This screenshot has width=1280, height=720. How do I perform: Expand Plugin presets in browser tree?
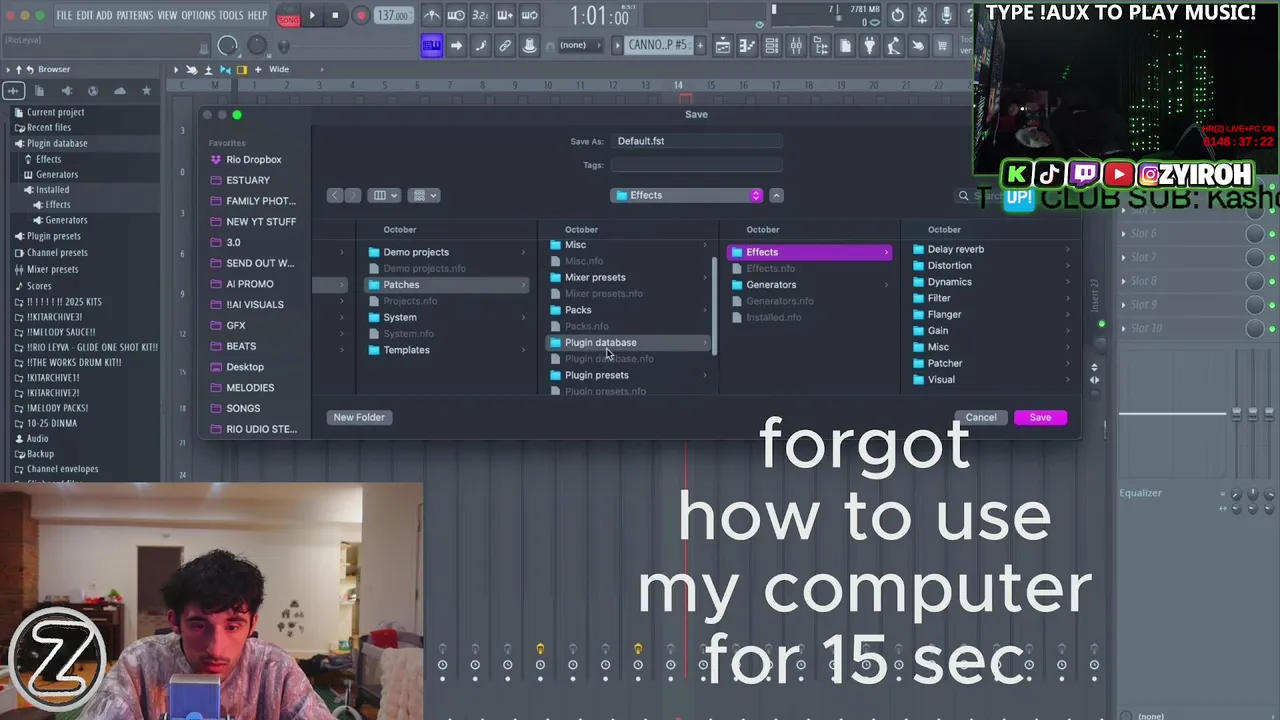coord(53,236)
